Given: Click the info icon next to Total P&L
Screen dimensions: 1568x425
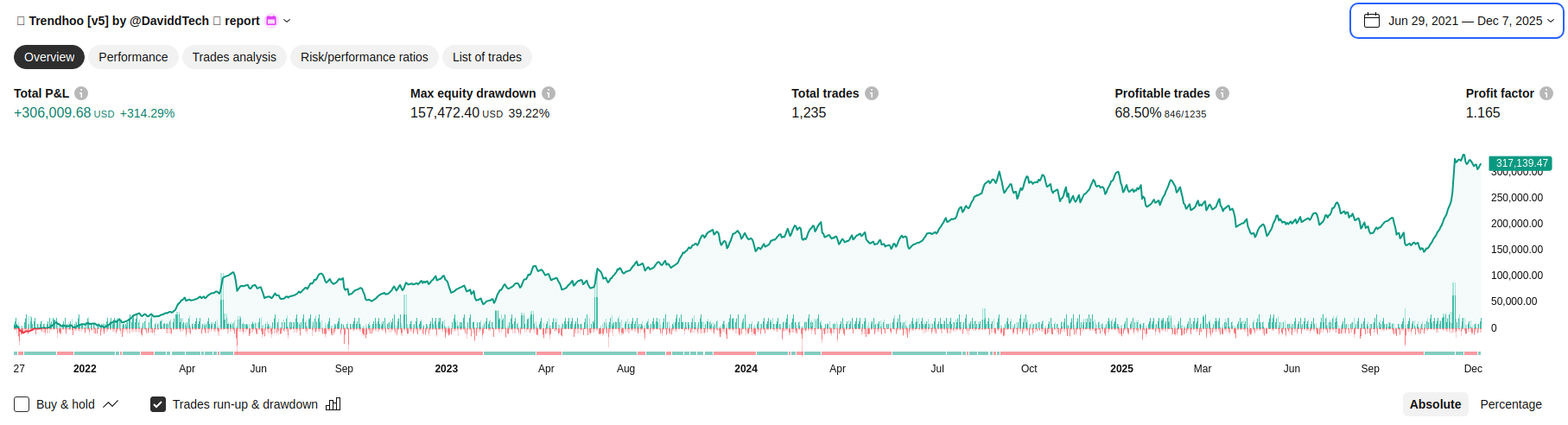Looking at the screenshot, I should click(81, 93).
